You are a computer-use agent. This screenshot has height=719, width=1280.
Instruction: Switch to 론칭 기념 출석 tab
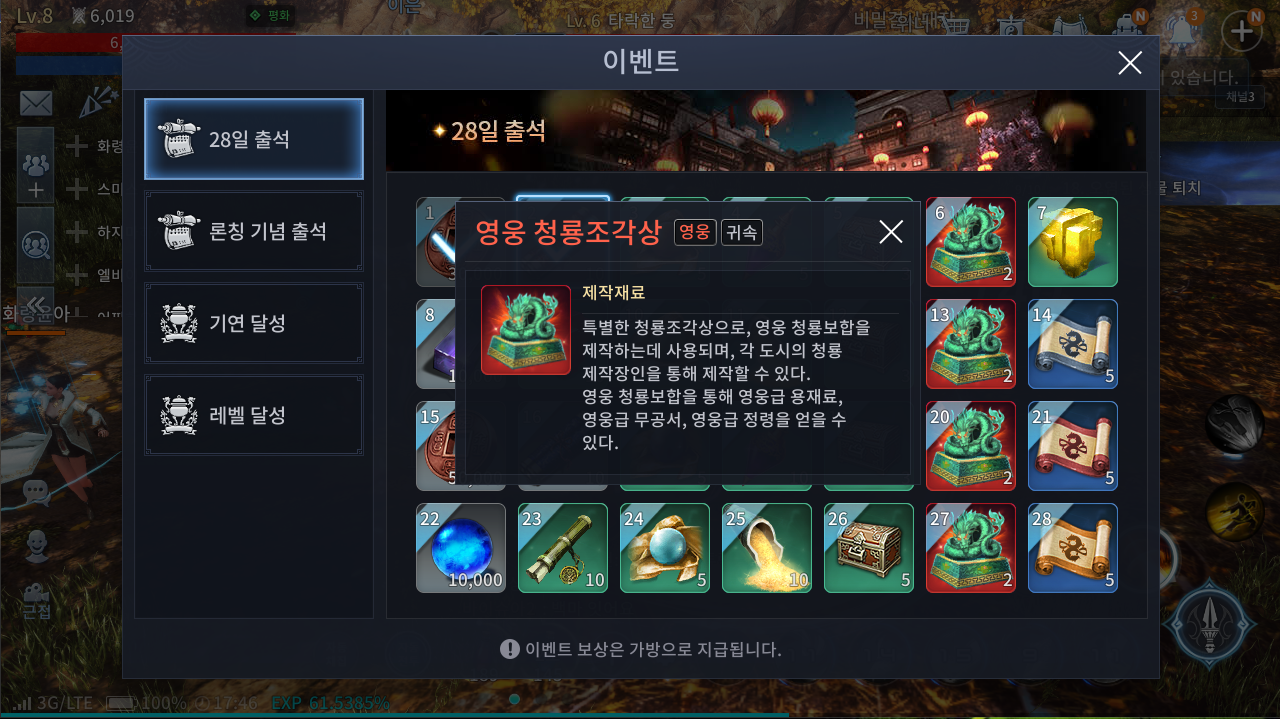click(x=254, y=231)
